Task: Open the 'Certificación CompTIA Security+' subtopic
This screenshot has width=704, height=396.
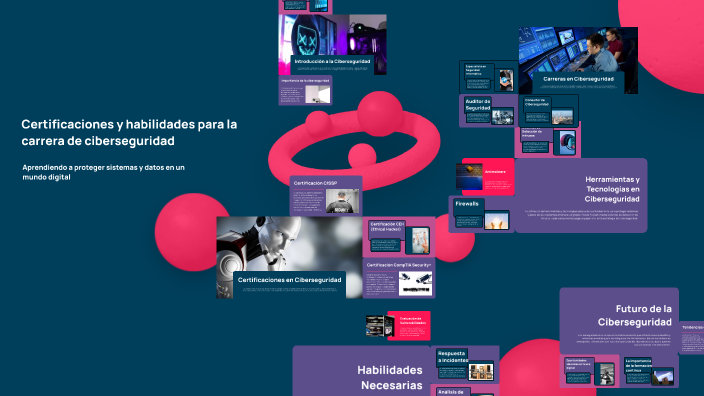Action: coord(399,277)
